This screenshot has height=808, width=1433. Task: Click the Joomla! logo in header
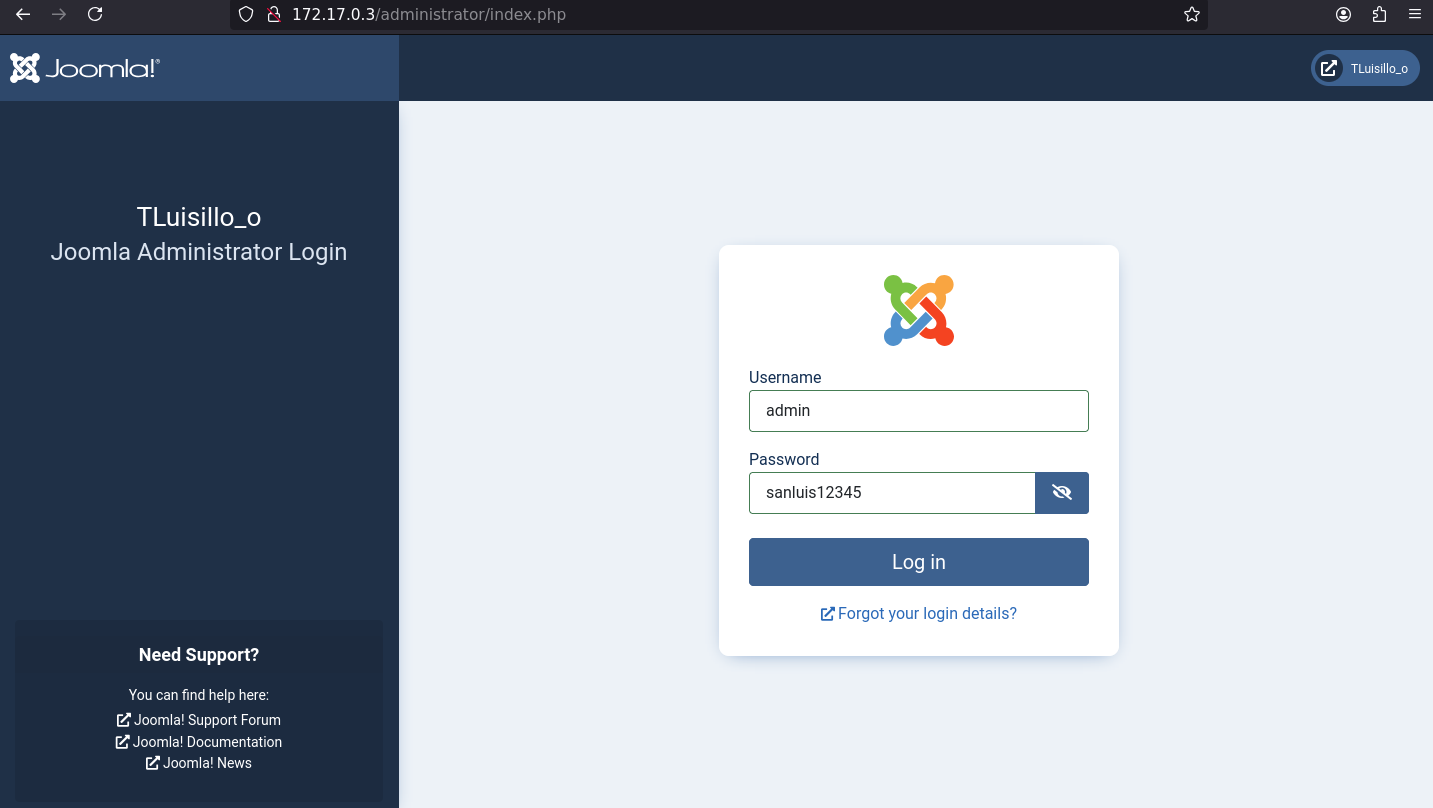(x=85, y=68)
